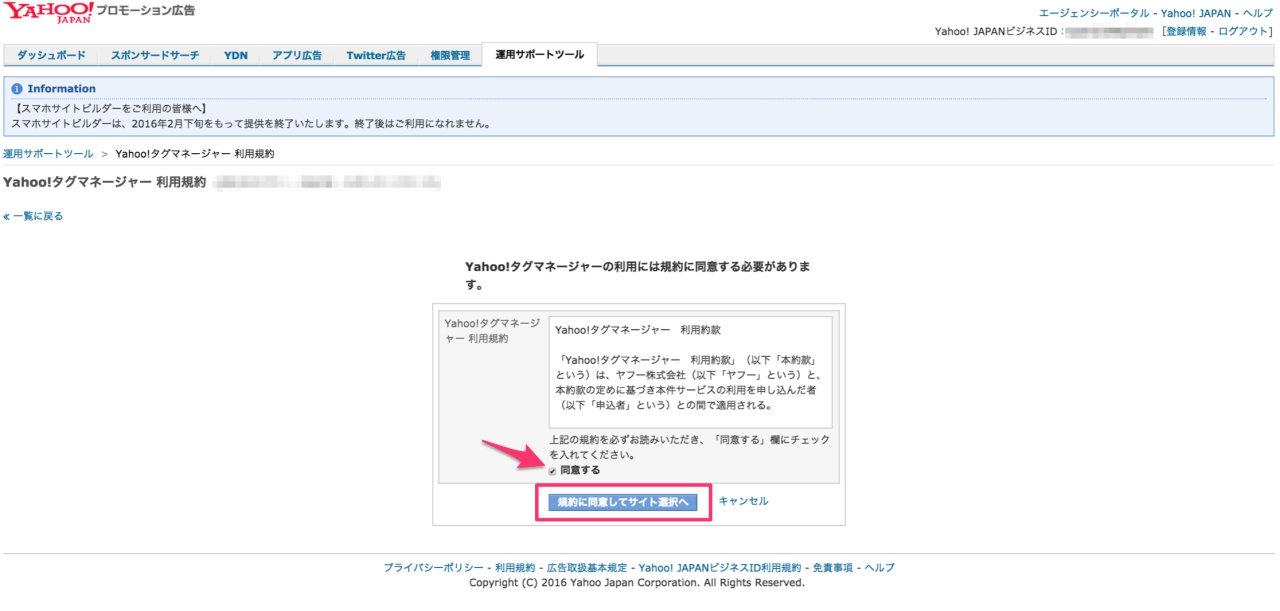Screen dimensions: 1280x611
Task: Select the 運用サポートツール tab
Action: [539, 55]
